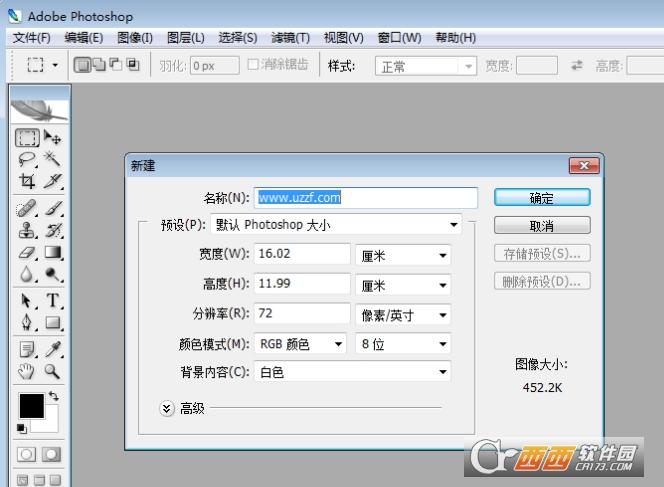Image resolution: width=664 pixels, height=487 pixels.
Task: Select the Gradient tool
Action: pos(53,253)
